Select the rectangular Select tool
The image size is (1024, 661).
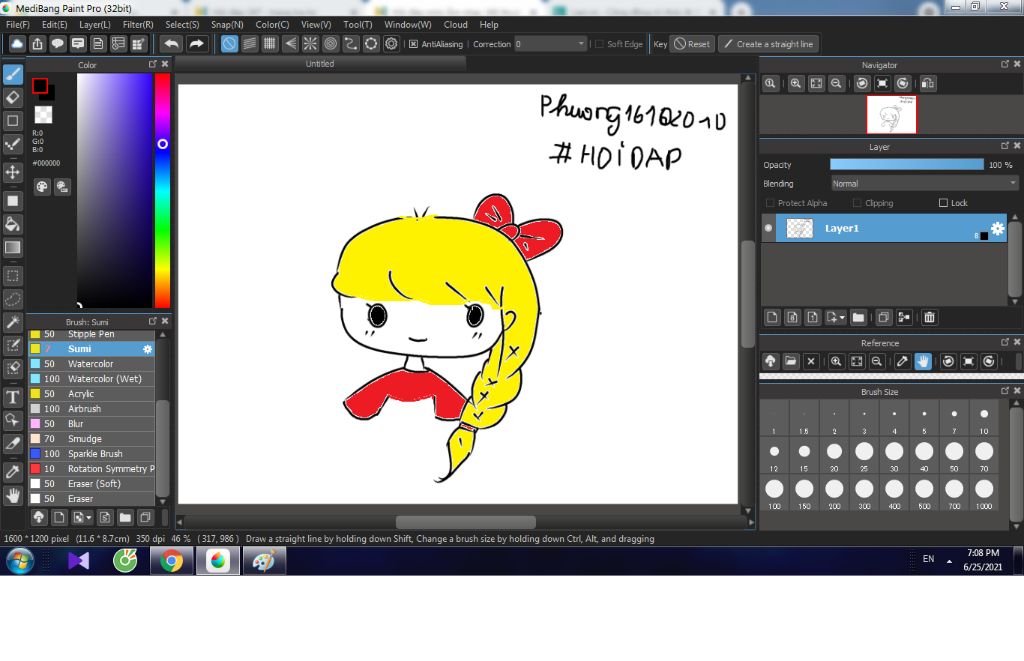click(12, 276)
